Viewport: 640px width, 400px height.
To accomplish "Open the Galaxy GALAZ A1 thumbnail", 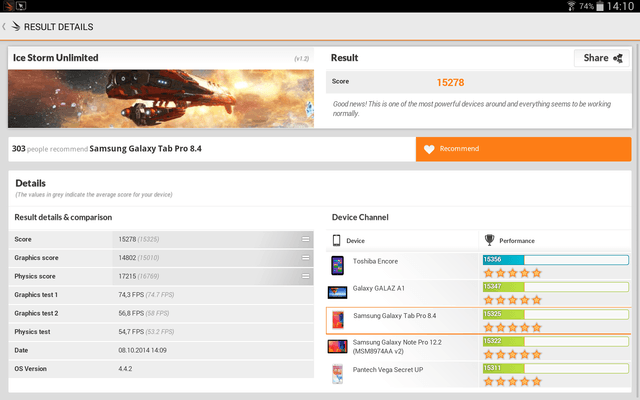I will (337, 292).
